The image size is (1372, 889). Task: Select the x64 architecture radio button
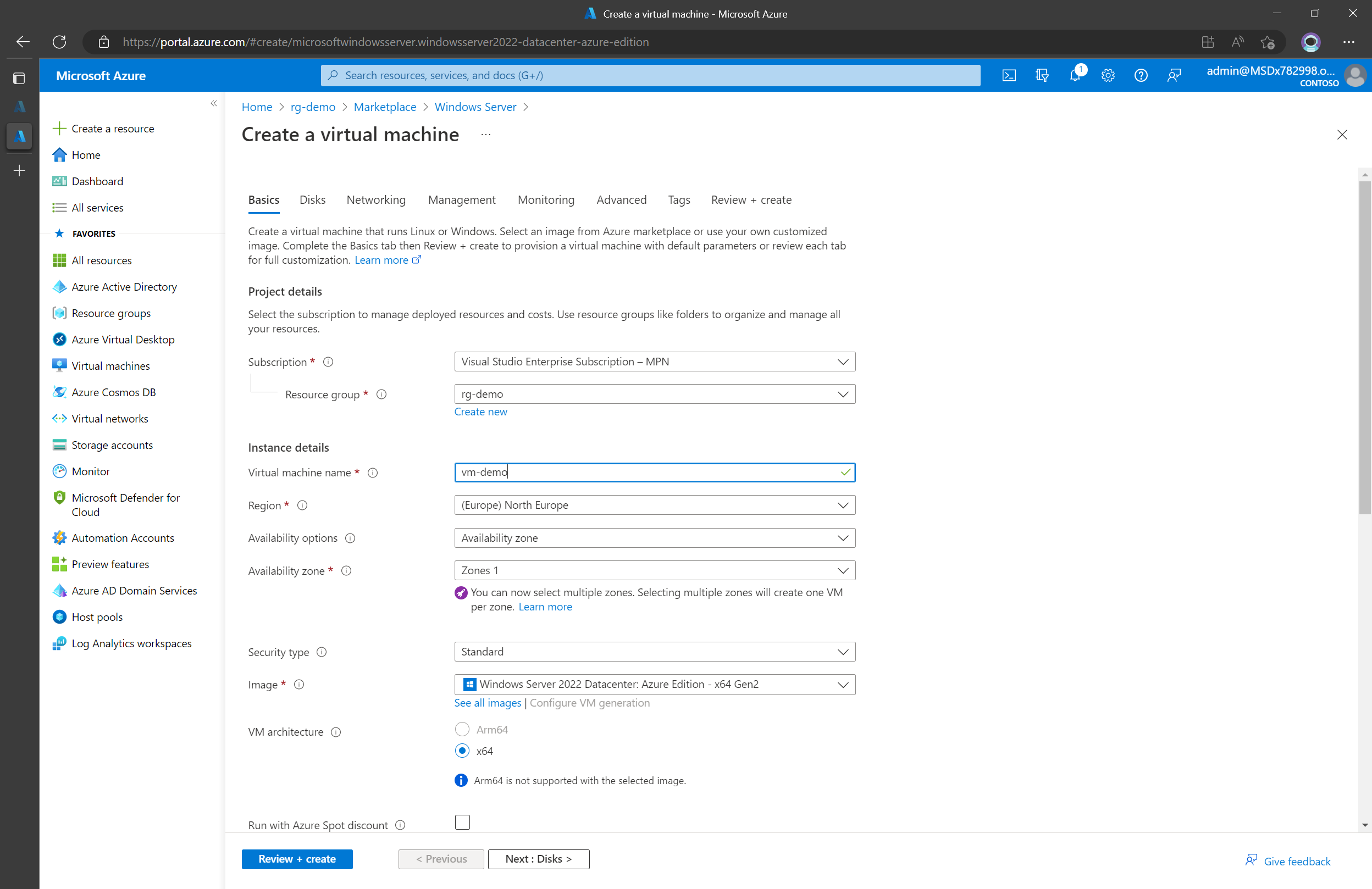[462, 751]
